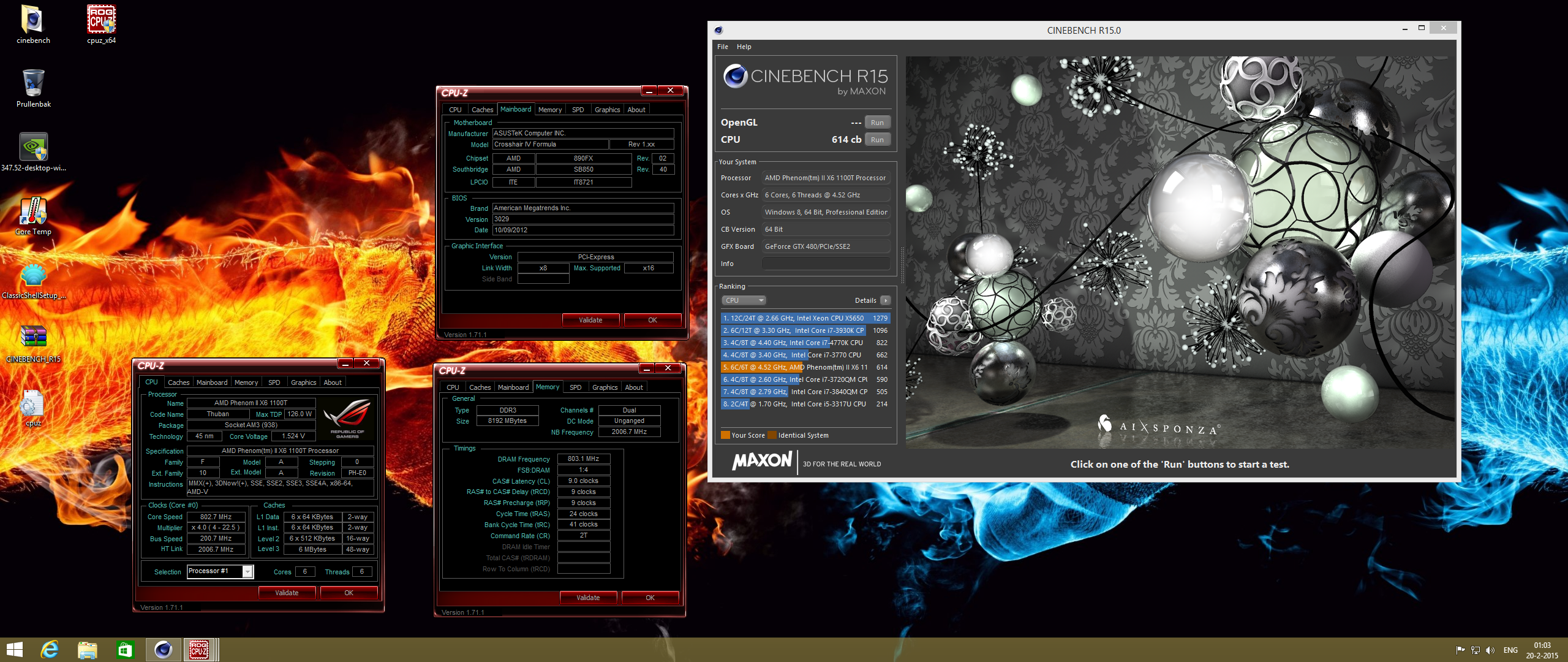Image resolution: width=1568 pixels, height=662 pixels.
Task: Click OK in CPU-Z CPU window
Action: tap(349, 593)
